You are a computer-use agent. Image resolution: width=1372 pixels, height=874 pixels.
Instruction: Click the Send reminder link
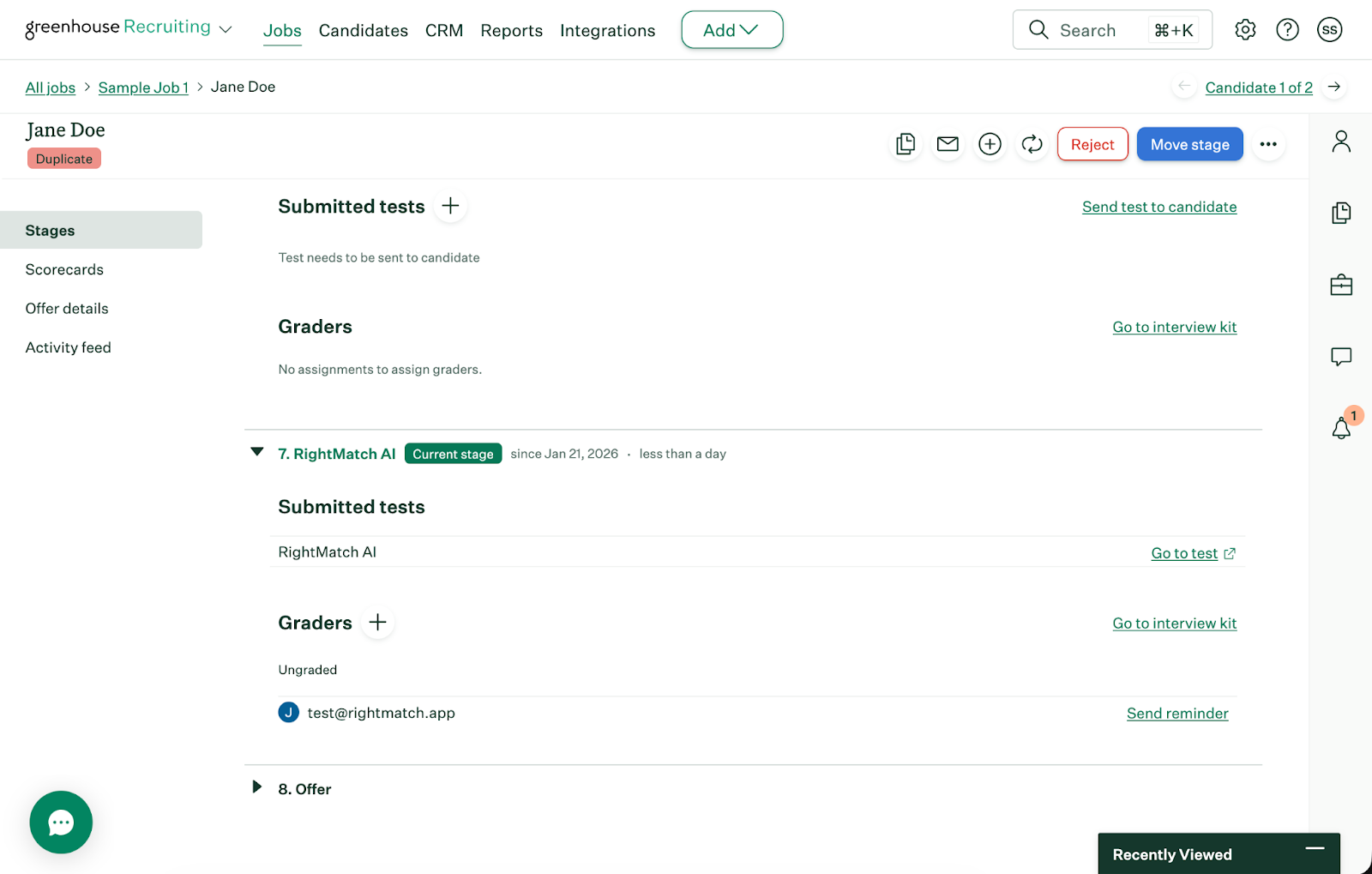(x=1176, y=714)
